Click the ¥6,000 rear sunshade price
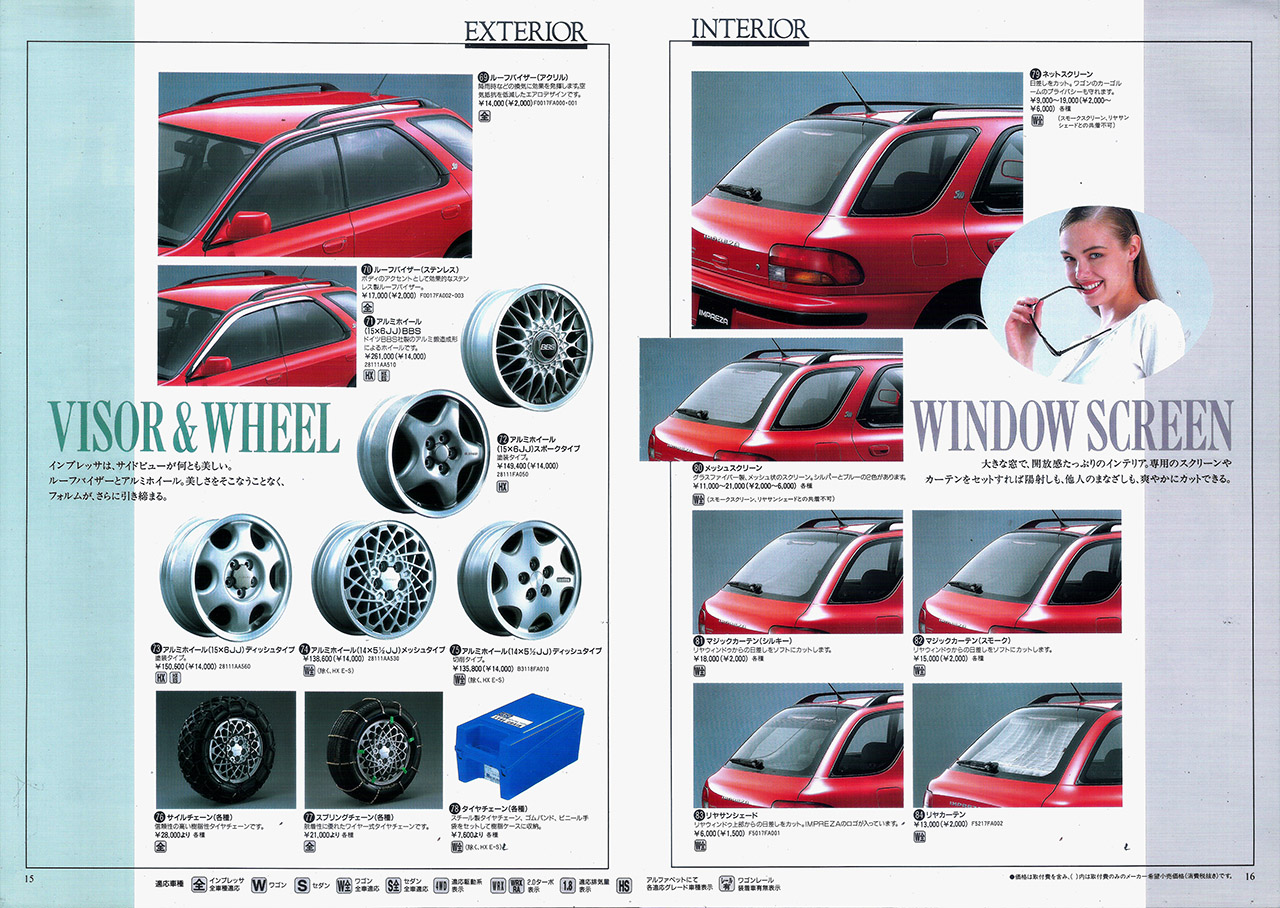Screen dimensions: 1280x908 [x=707, y=832]
